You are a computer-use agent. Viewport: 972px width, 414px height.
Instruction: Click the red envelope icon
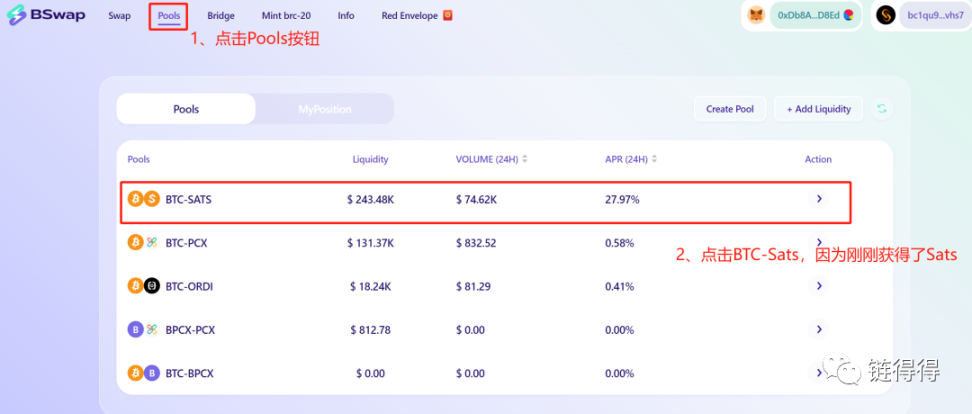pyautogui.click(x=448, y=15)
